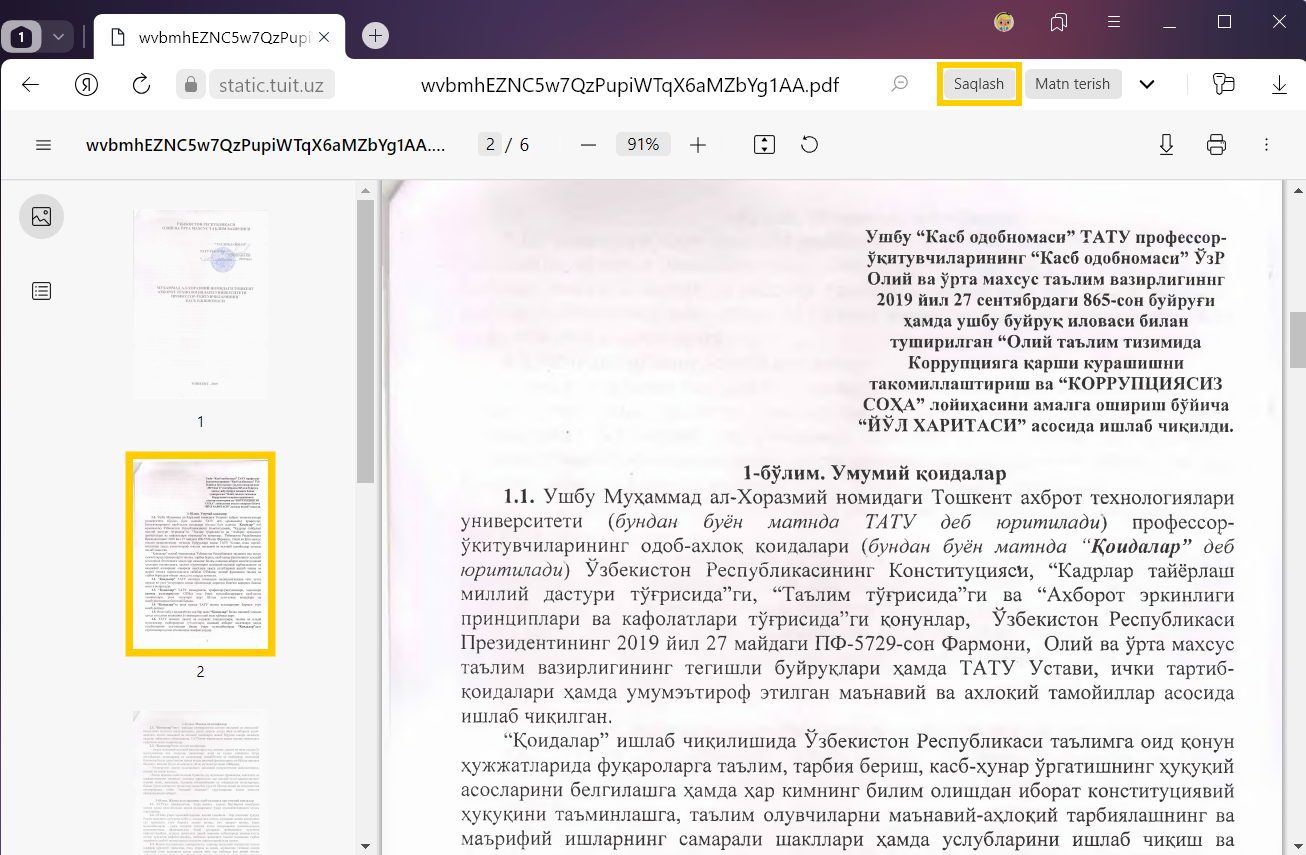The height and width of the screenshot is (855, 1306).
Task: Open the PDF viewer more options menu
Action: pyautogui.click(x=1266, y=145)
